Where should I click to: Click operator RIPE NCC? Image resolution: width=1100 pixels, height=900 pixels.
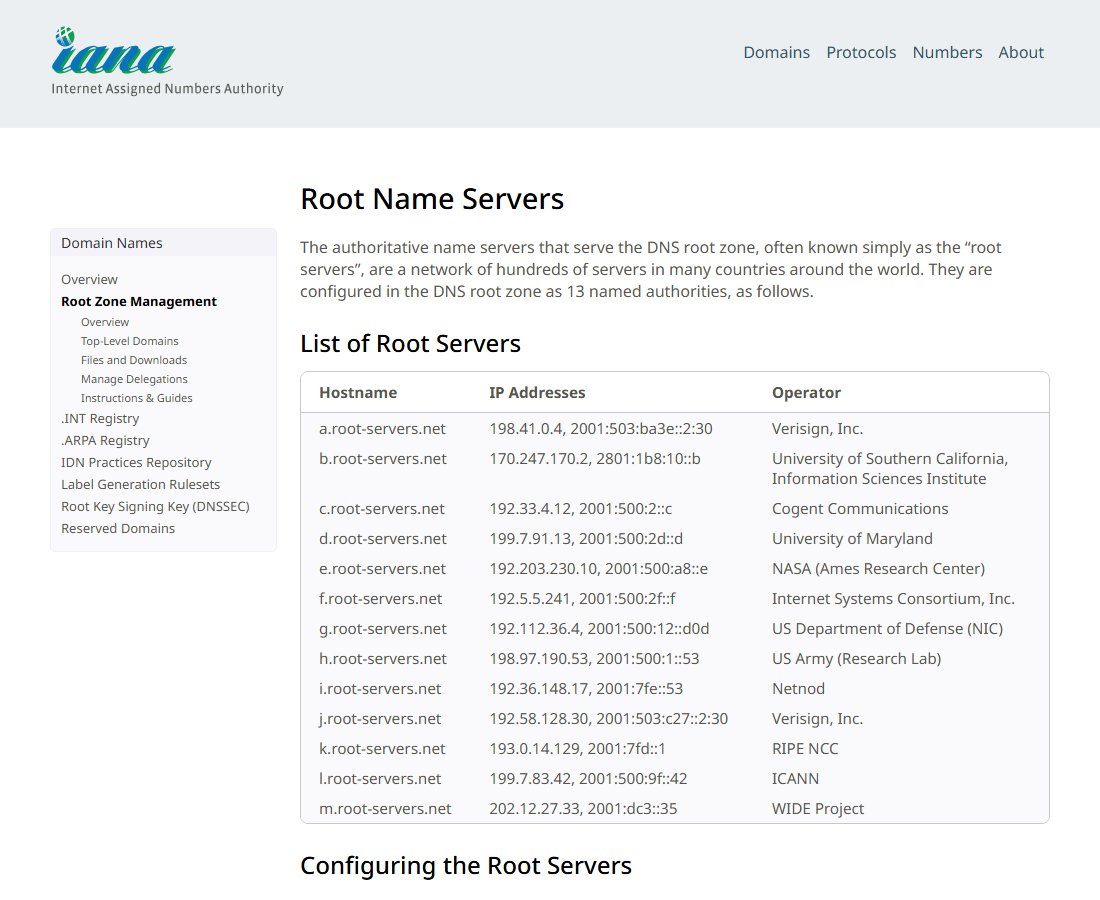tap(805, 749)
